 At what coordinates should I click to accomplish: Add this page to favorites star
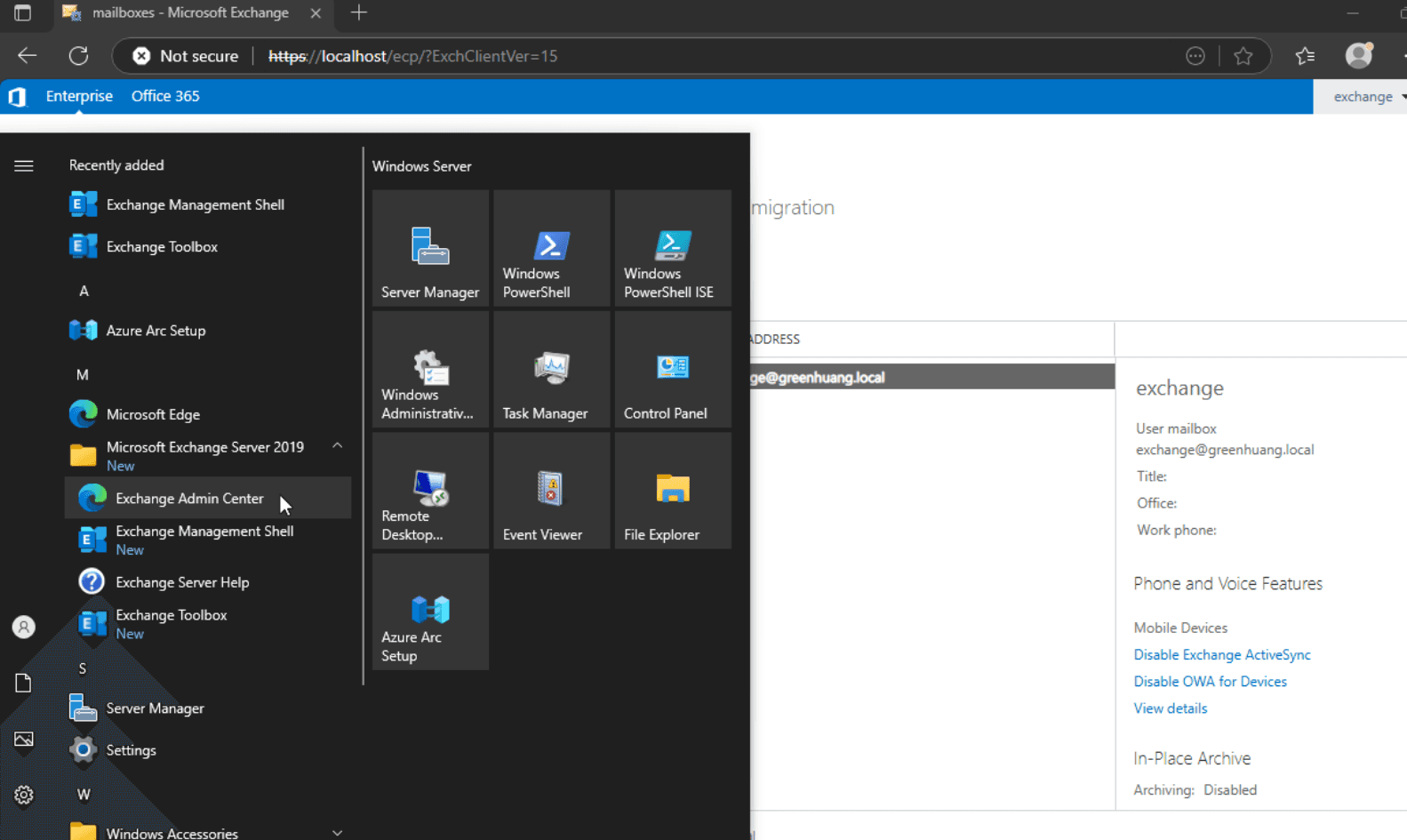coord(1243,56)
